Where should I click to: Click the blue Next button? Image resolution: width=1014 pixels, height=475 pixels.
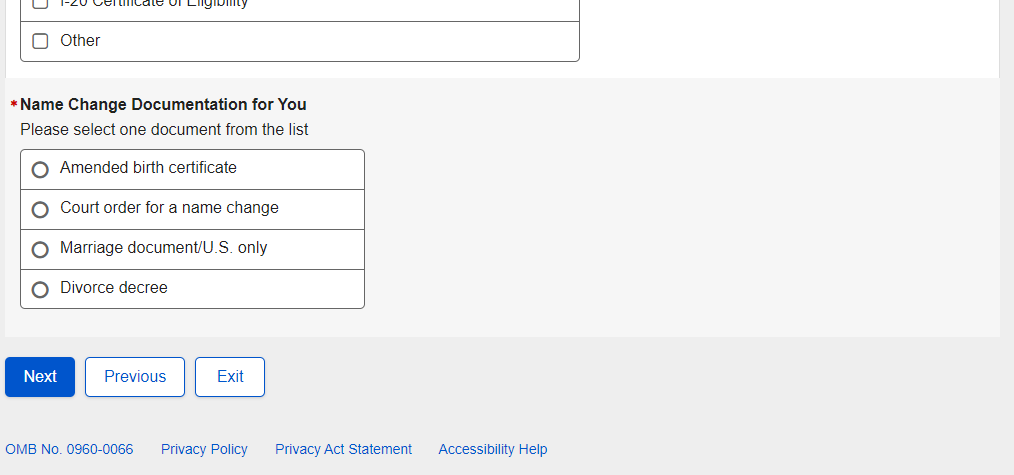tap(40, 377)
